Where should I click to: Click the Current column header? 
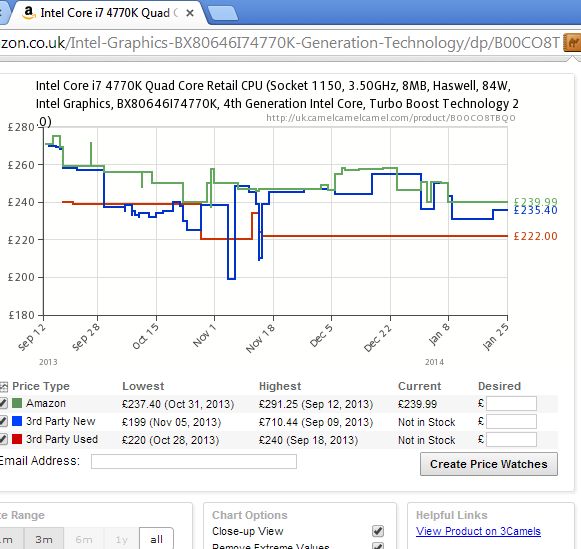tap(419, 386)
